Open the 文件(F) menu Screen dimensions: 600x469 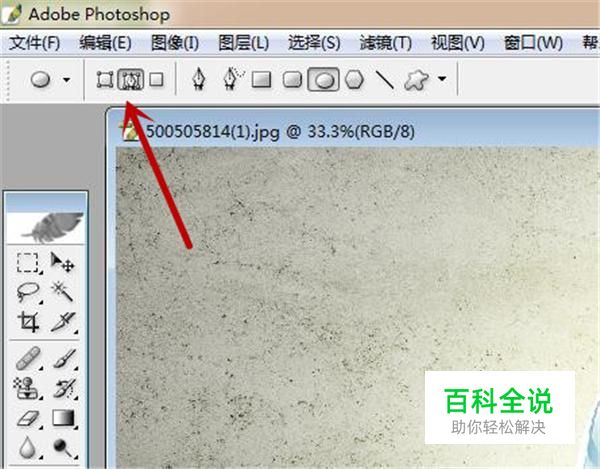tap(34, 43)
